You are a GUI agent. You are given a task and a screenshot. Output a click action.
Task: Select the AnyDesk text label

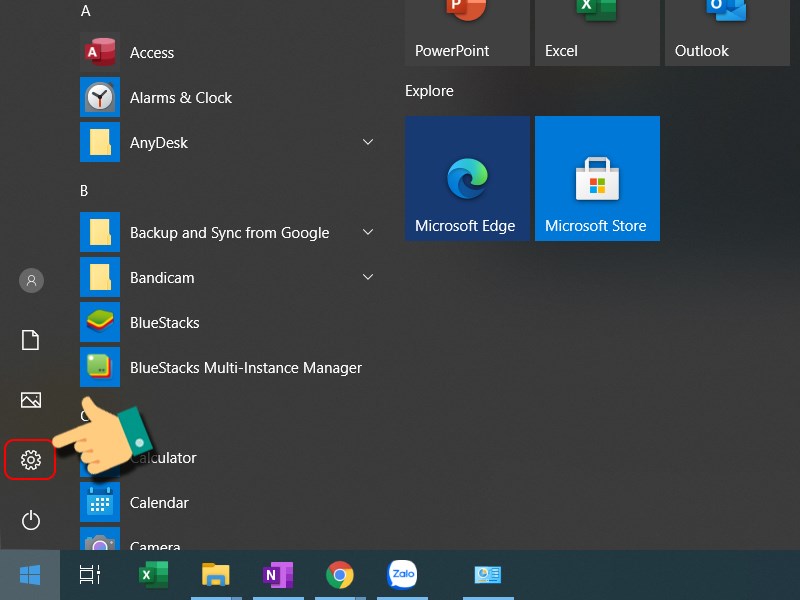(x=159, y=143)
